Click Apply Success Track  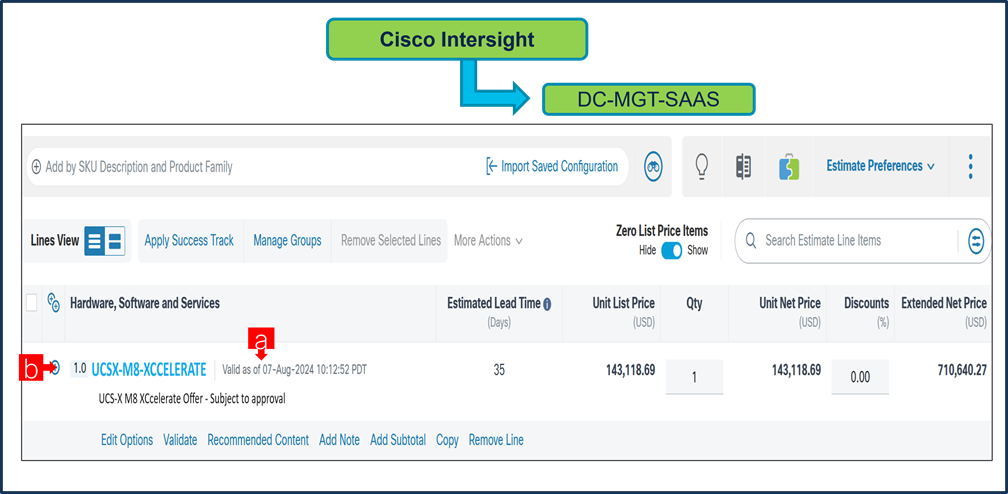189,241
